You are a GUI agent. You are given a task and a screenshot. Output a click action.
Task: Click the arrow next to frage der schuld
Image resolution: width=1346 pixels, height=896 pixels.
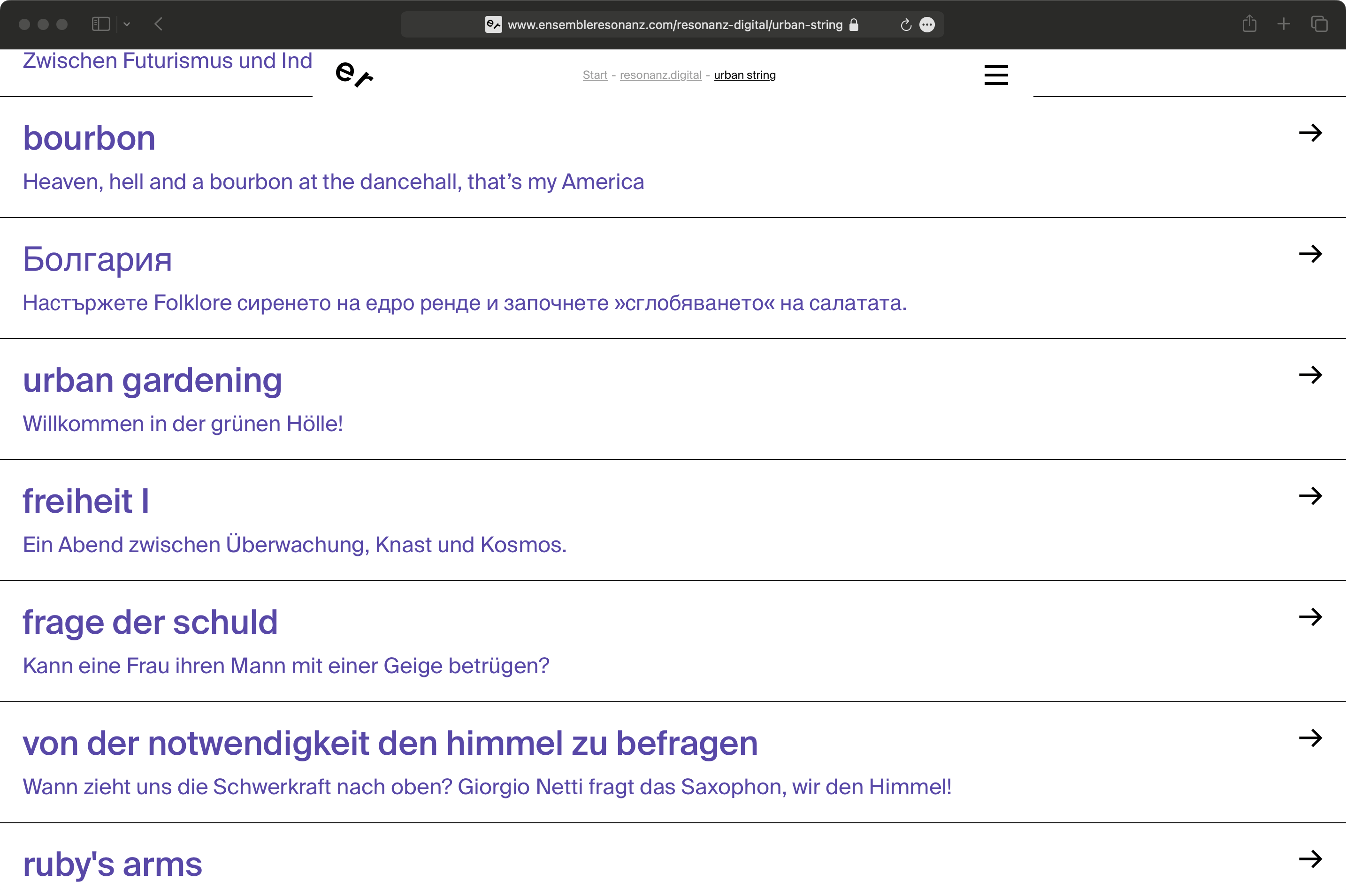tap(1310, 617)
